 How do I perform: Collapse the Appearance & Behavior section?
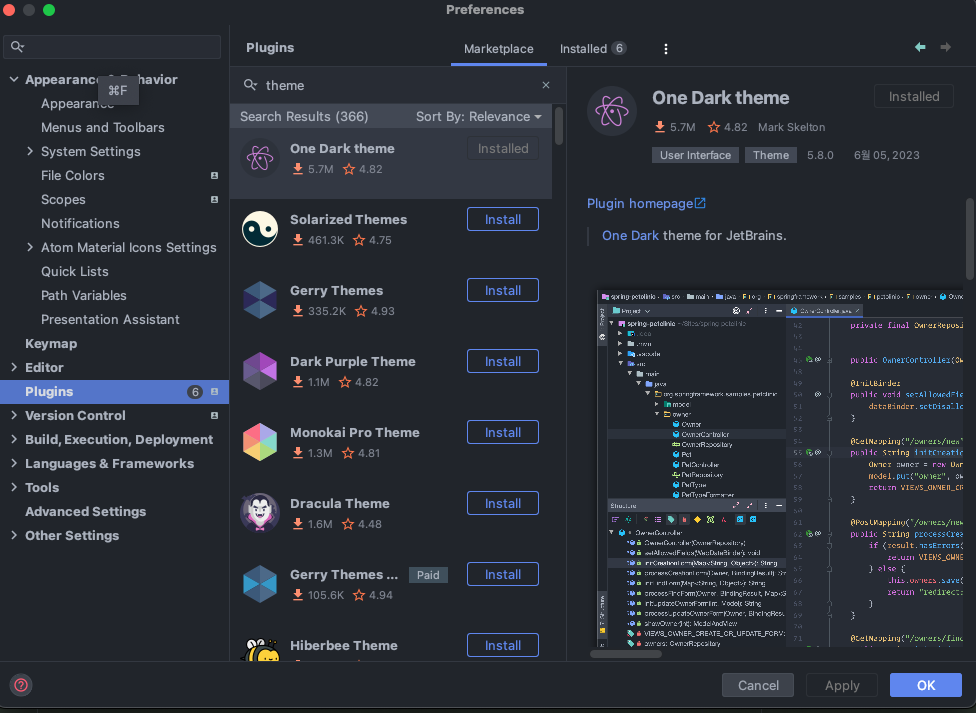click(14, 80)
